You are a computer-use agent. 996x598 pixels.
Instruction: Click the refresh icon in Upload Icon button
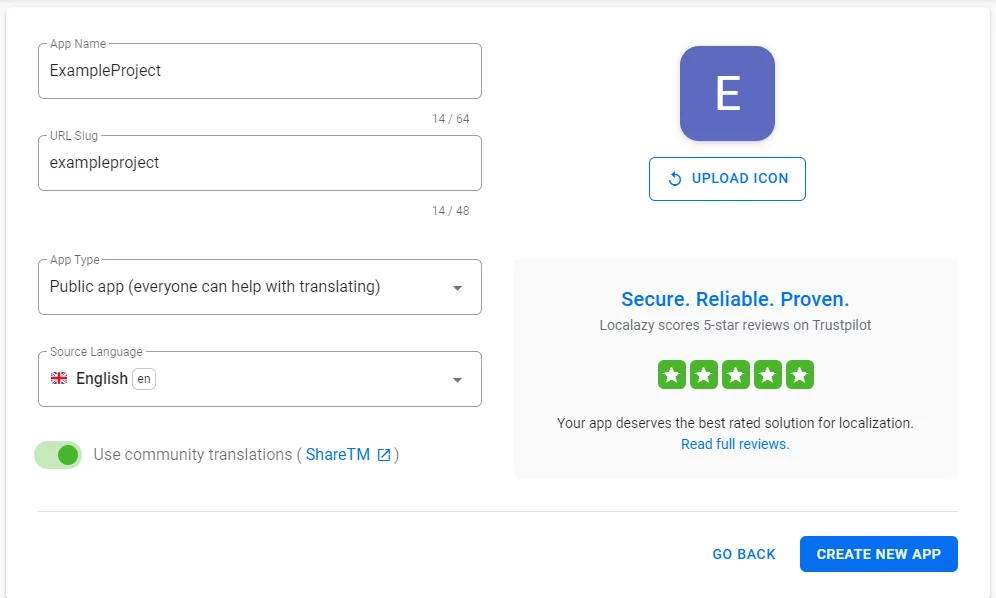[675, 179]
